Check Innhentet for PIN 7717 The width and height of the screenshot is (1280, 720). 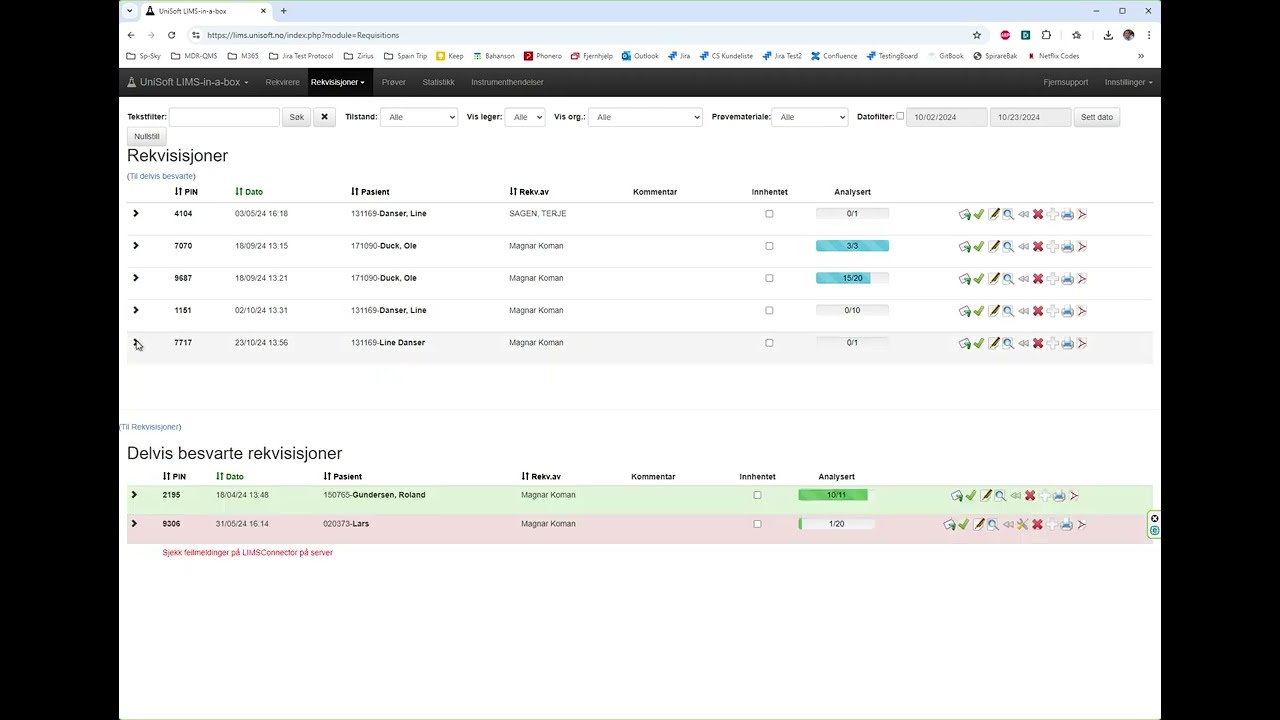(769, 343)
